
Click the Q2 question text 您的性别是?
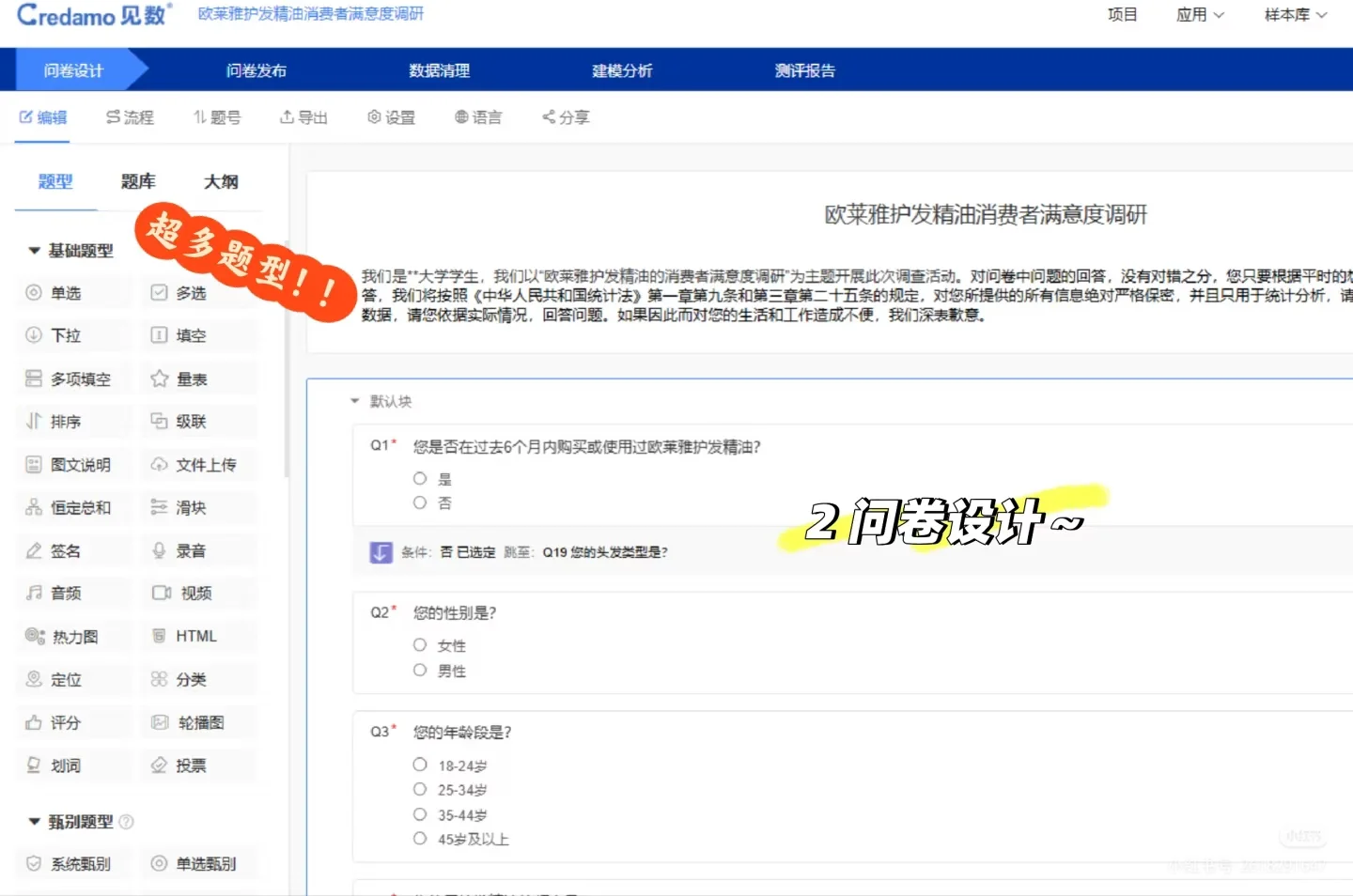[x=455, y=613]
